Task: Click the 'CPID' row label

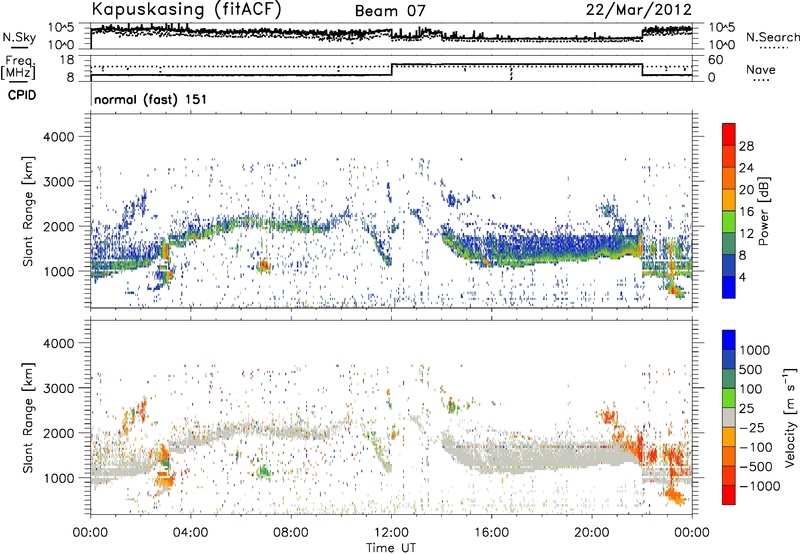Action: coord(22,95)
